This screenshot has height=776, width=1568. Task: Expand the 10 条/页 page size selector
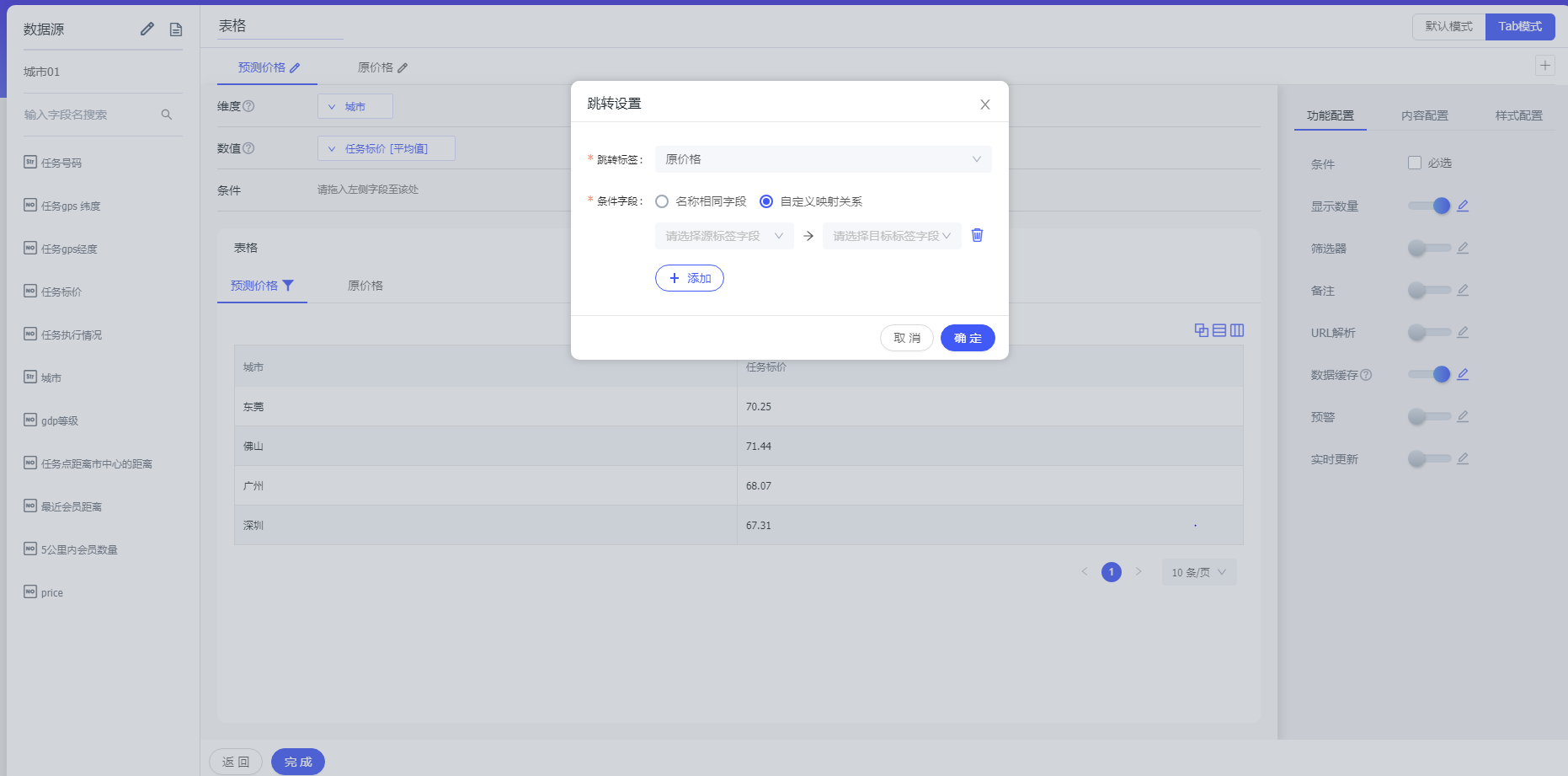(x=1198, y=572)
